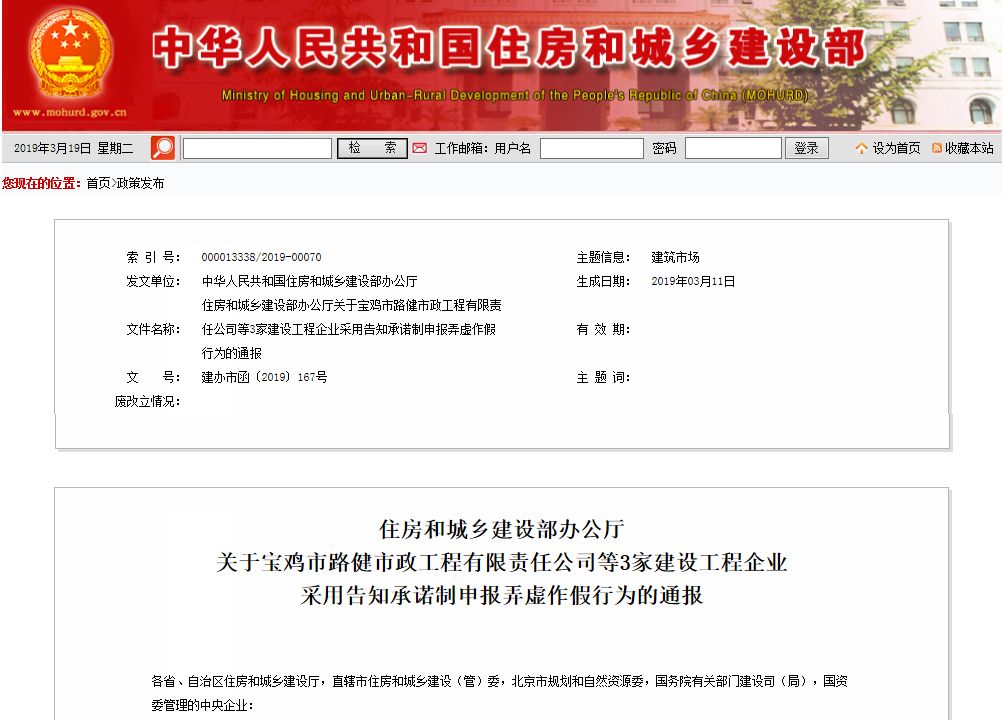Click the generation date 2019年03月11日
Screen dimensions: 1005x720
tap(693, 281)
